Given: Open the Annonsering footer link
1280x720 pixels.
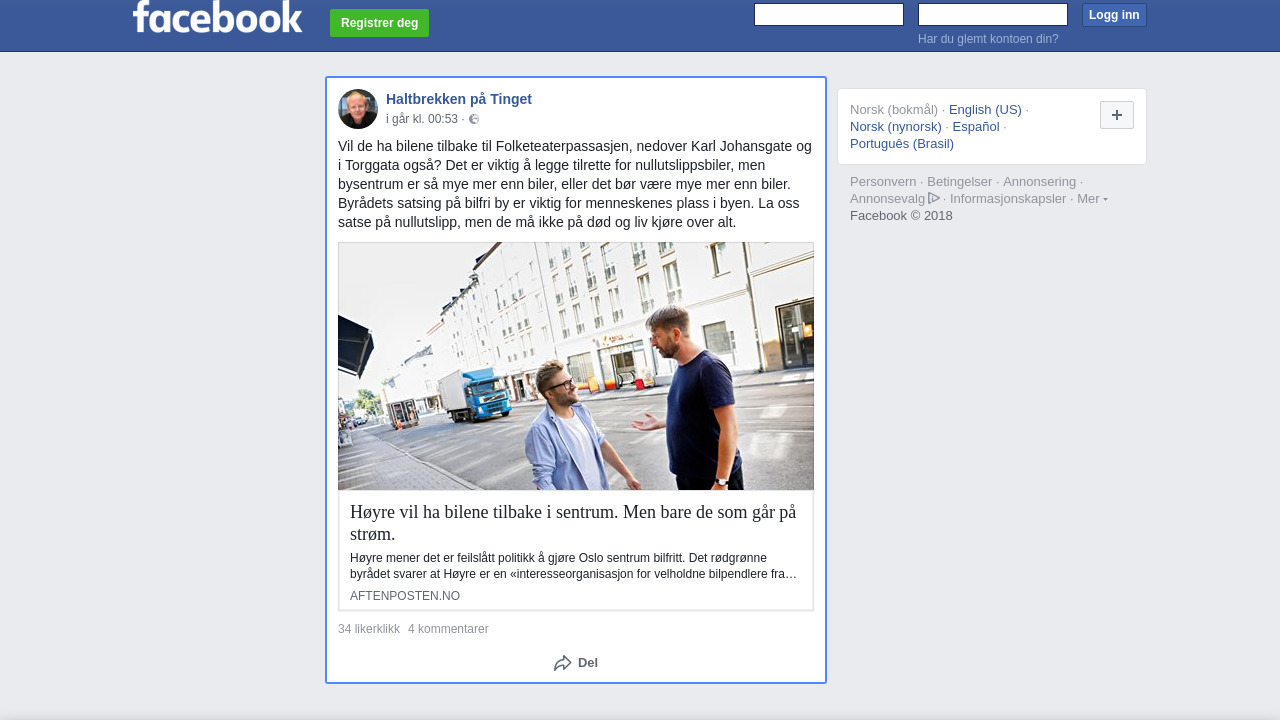Looking at the screenshot, I should click(1040, 182).
